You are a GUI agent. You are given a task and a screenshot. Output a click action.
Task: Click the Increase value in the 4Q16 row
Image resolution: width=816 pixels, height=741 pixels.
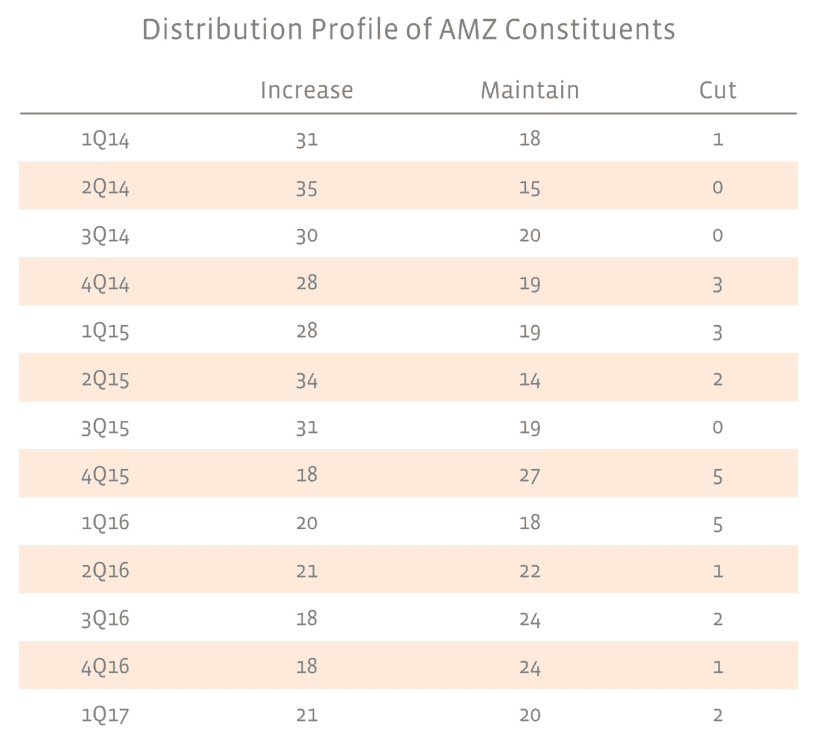click(x=307, y=667)
